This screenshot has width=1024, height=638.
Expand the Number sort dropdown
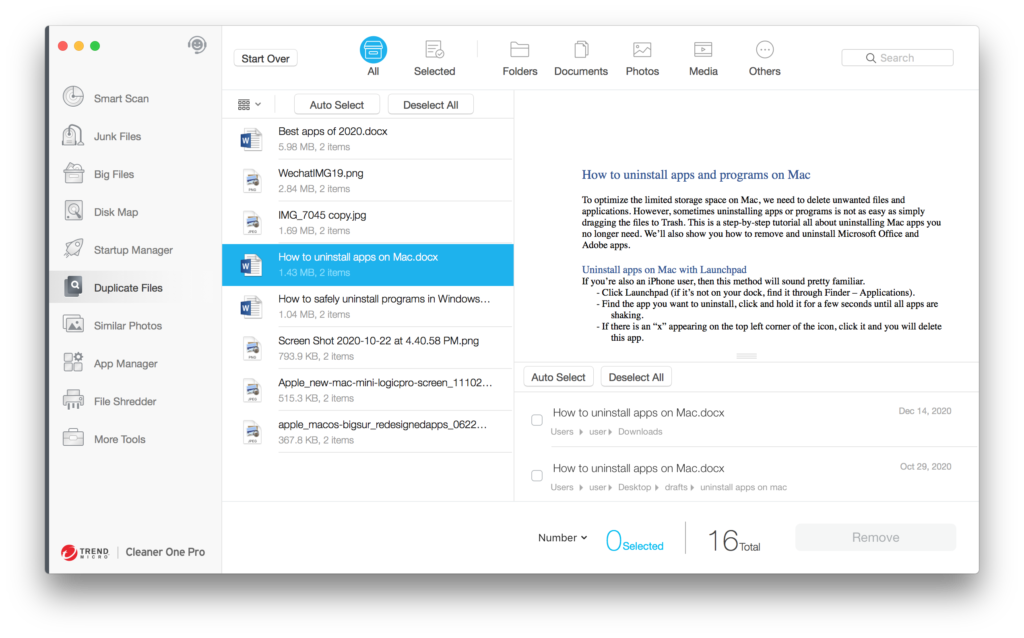click(x=562, y=538)
